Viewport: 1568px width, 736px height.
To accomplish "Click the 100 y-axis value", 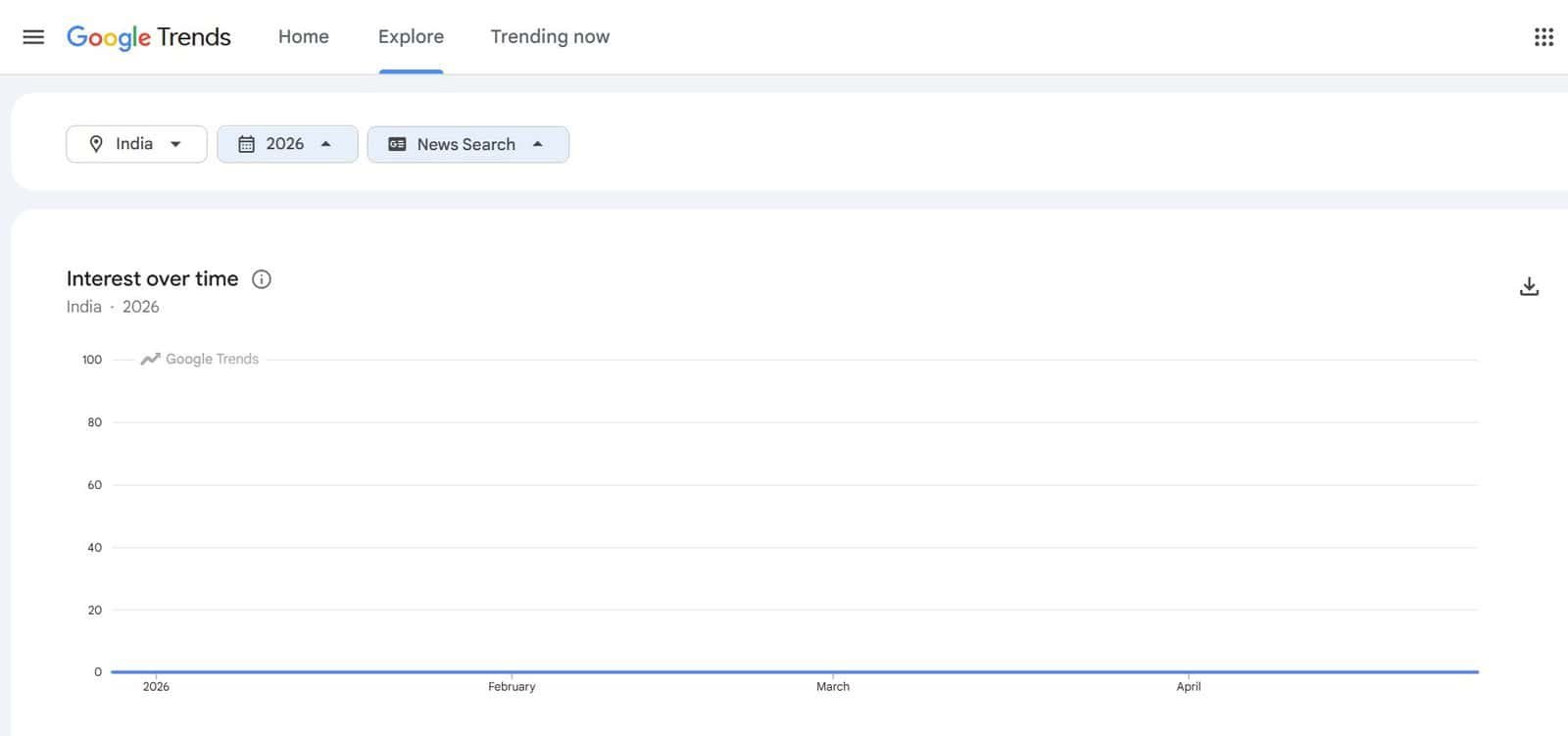I will tap(92, 360).
